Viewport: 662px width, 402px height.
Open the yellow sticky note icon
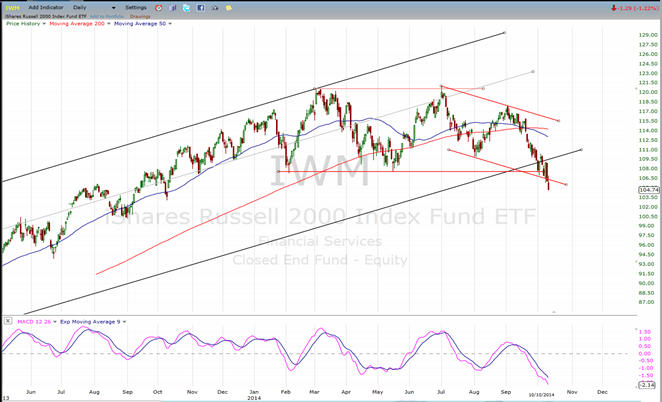click(x=228, y=8)
